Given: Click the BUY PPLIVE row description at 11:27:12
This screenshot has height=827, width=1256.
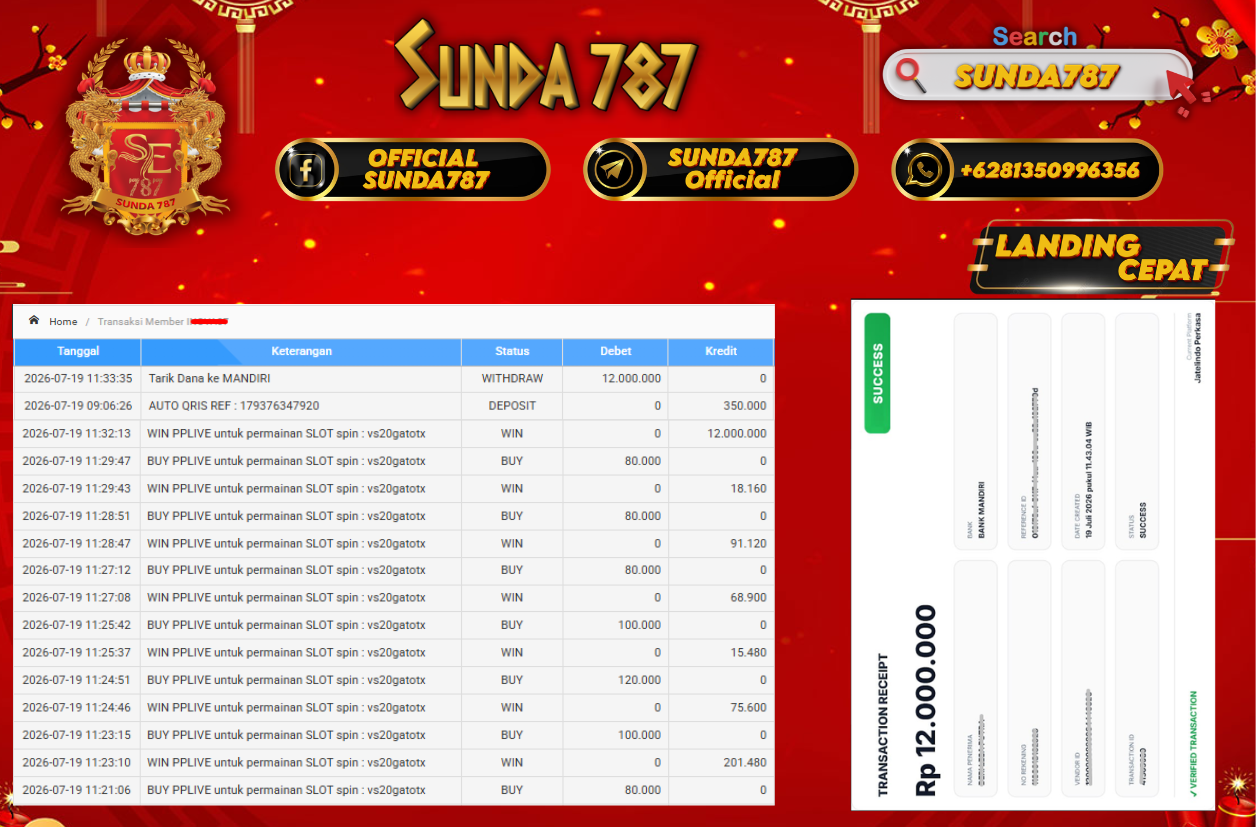Looking at the screenshot, I should coord(286,570).
